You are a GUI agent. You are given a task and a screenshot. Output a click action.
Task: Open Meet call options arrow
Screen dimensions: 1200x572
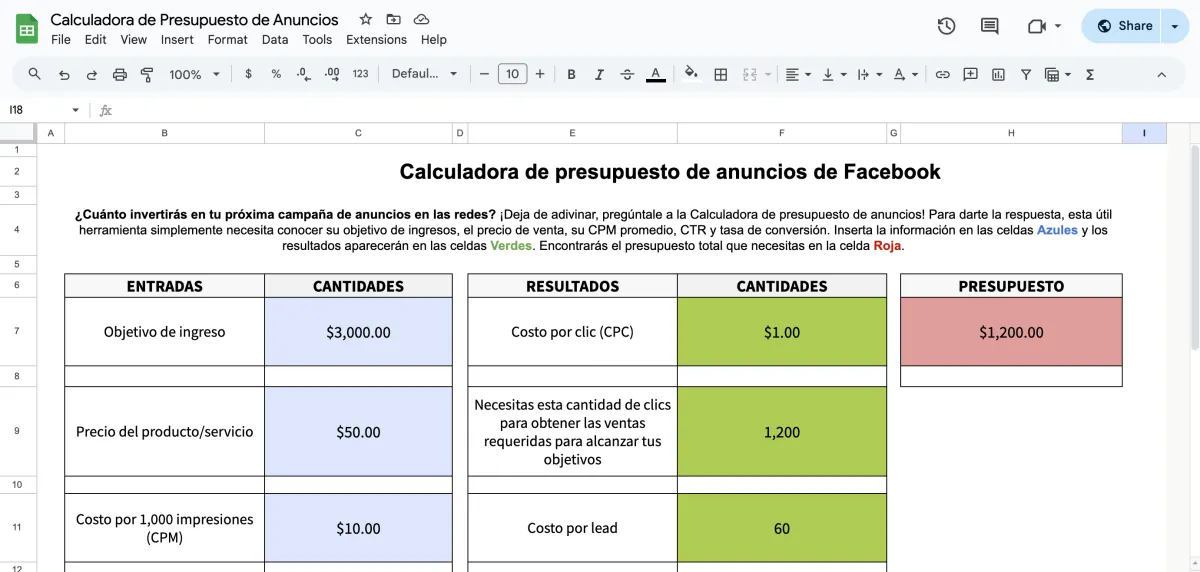point(1058,26)
